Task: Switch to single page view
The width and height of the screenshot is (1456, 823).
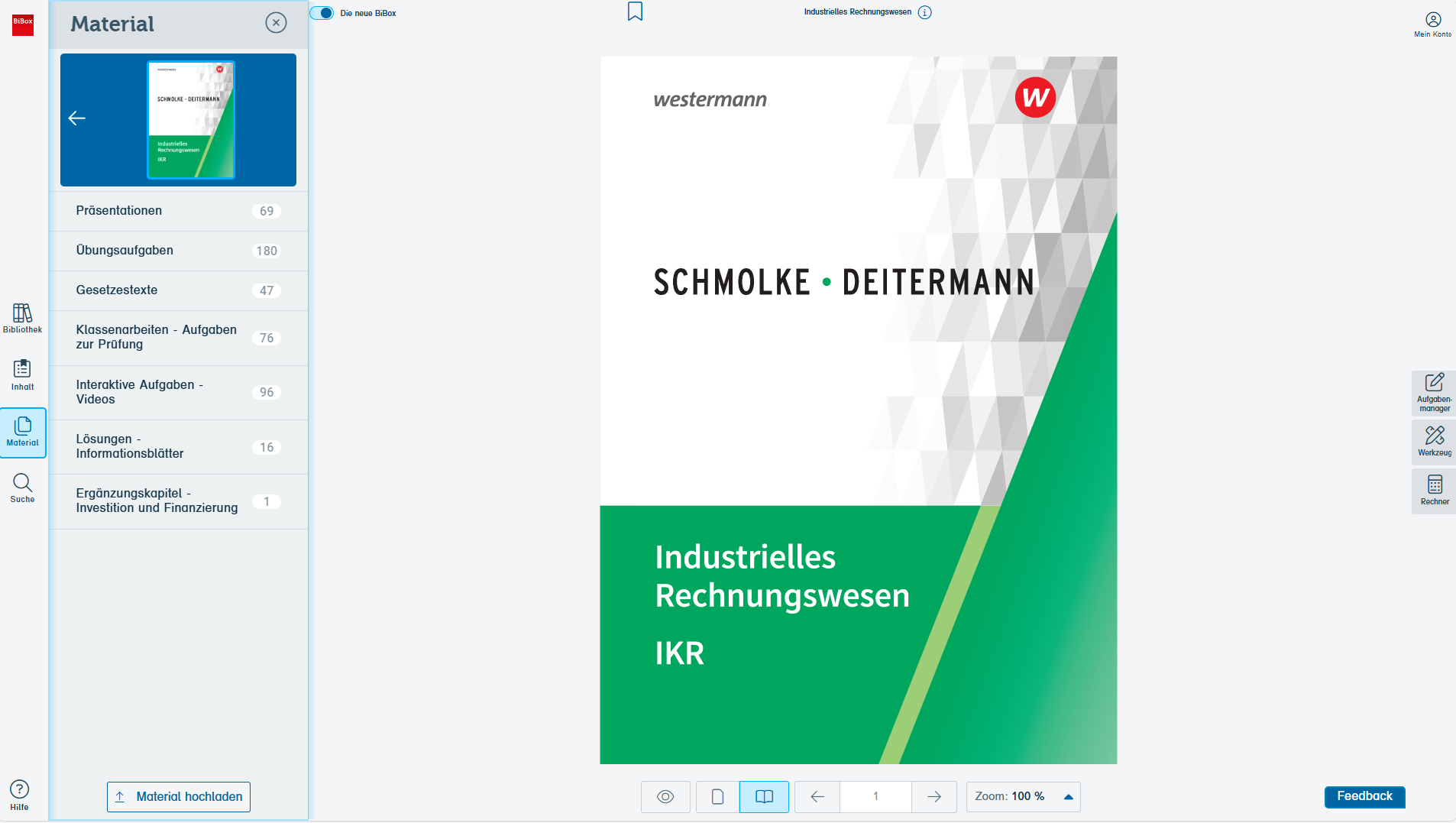Action: [717, 797]
